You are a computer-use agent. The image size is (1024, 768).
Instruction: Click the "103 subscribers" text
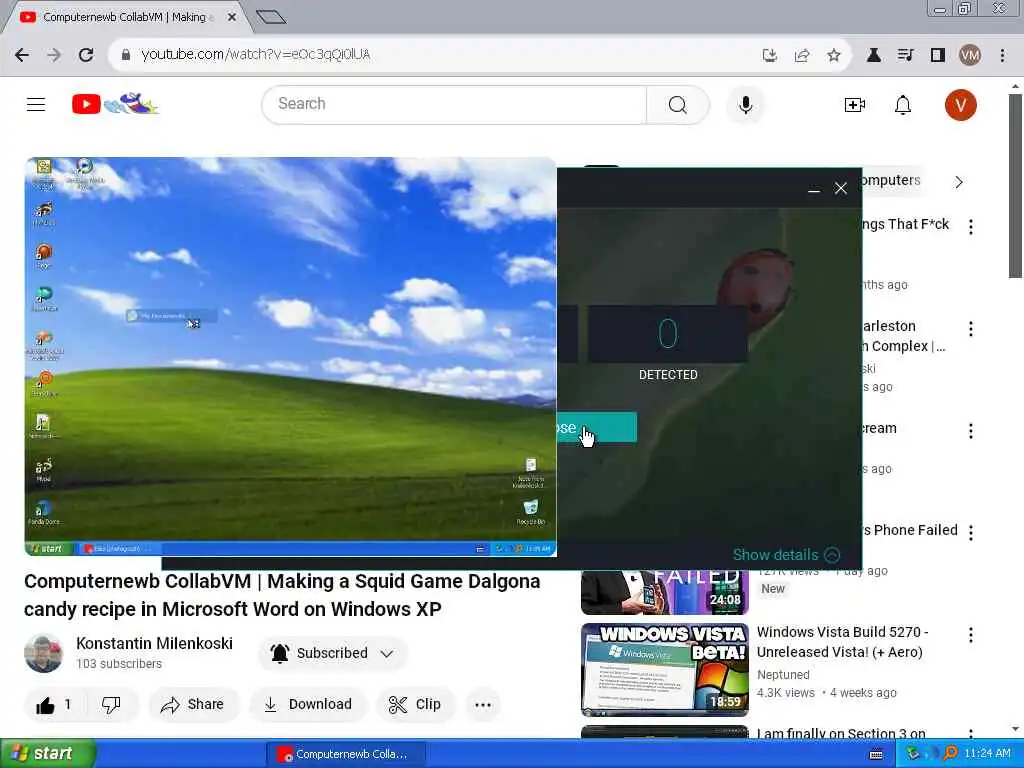coord(119,664)
